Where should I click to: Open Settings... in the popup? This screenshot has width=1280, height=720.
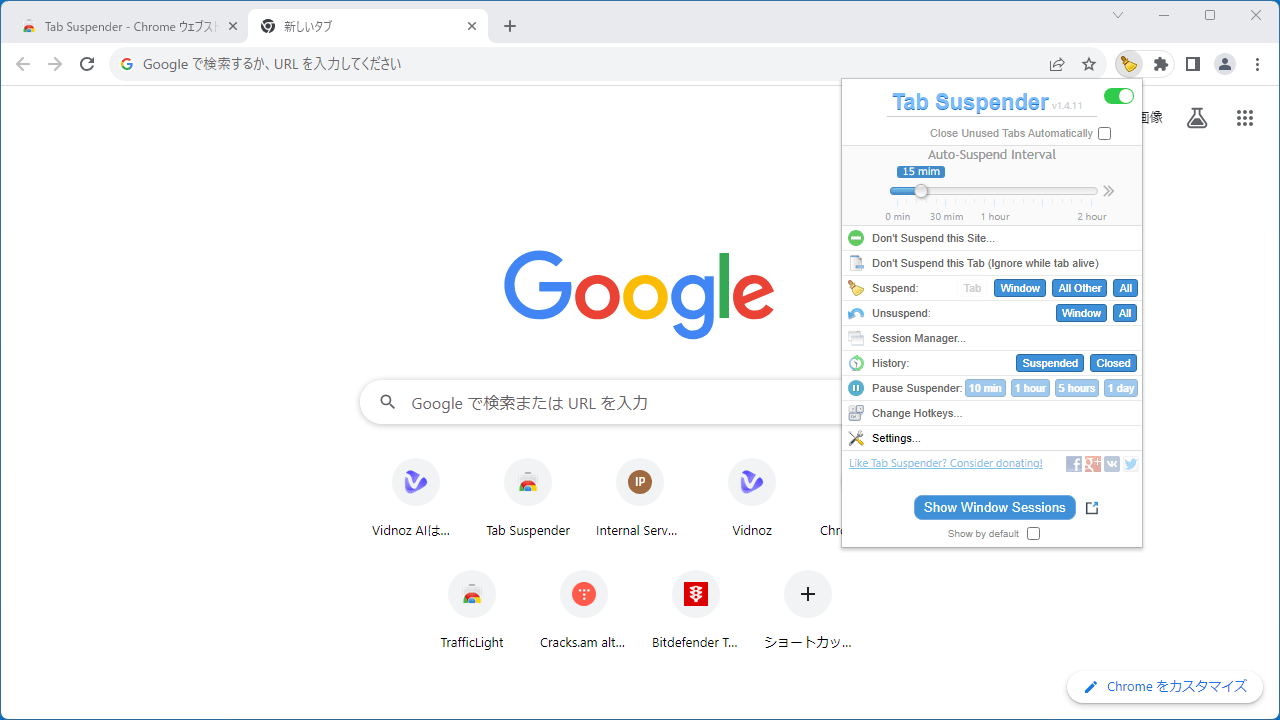pos(992,438)
